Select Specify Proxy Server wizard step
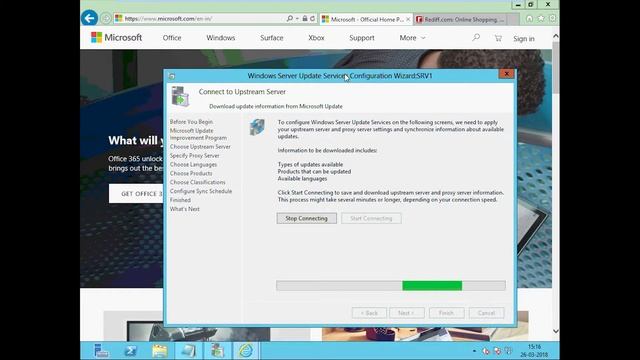 (195, 156)
